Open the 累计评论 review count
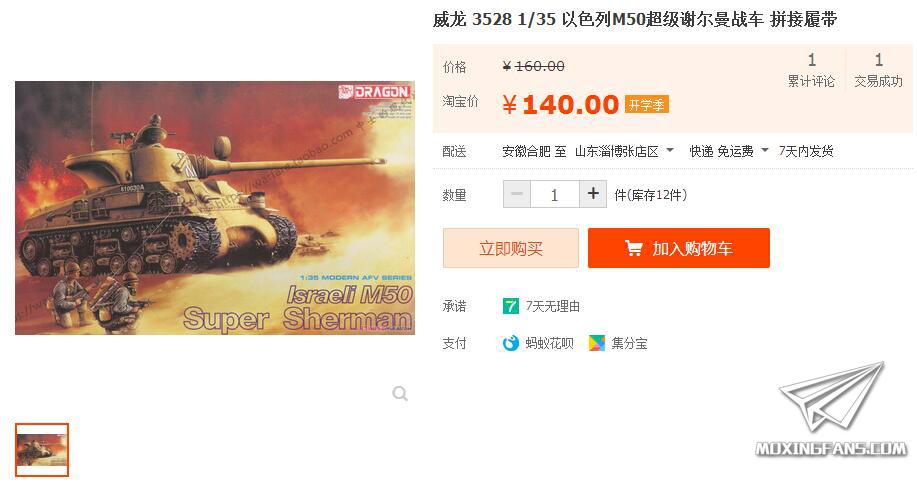Image resolution: width=917 pixels, height=484 pixels. [x=811, y=70]
